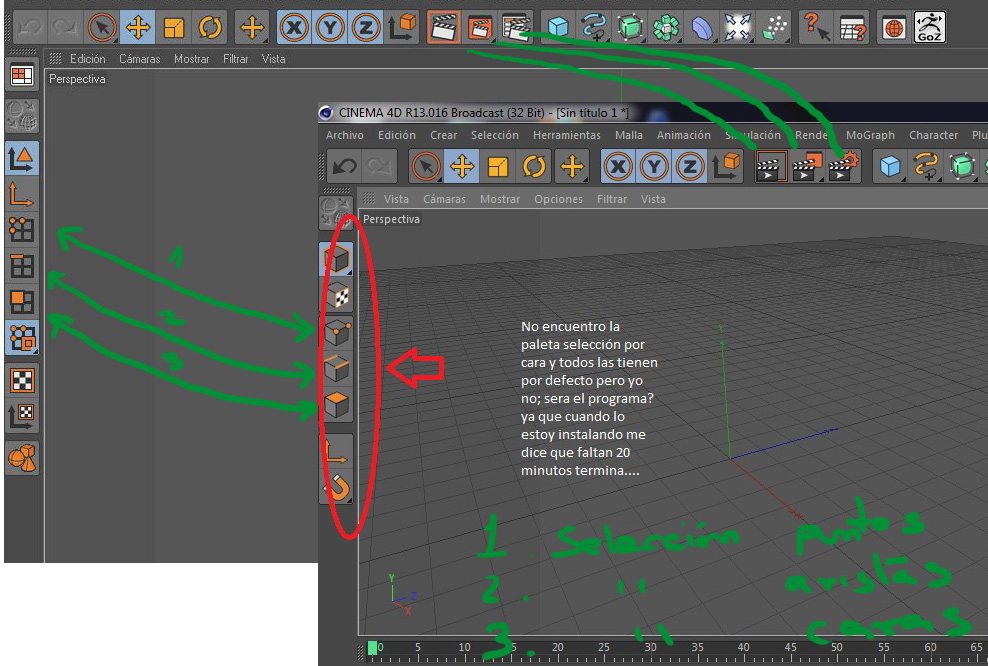Click Redo in the back window toolbar
Screen dimensions: 988x666
point(65,28)
